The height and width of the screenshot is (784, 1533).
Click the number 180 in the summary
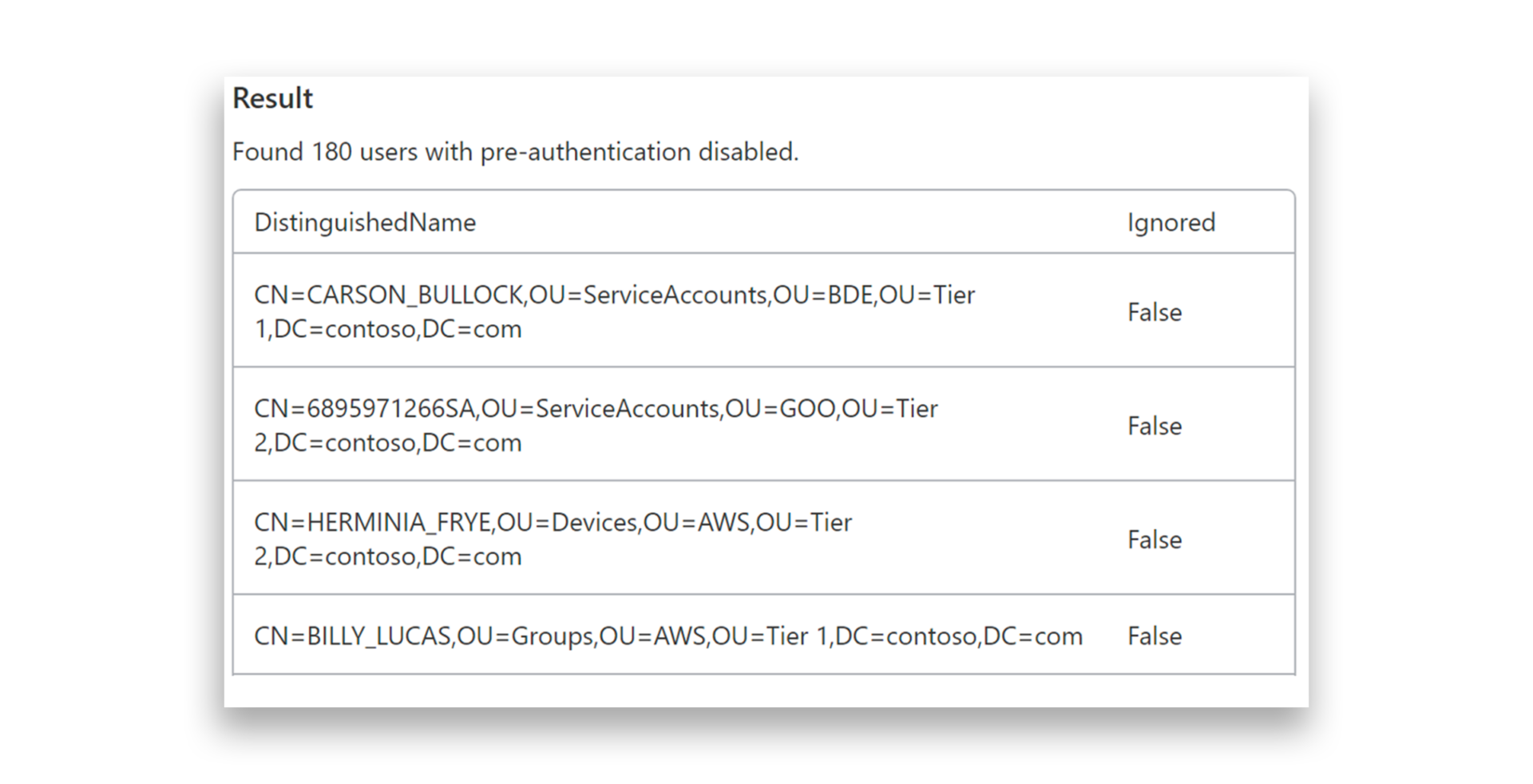pos(331,152)
